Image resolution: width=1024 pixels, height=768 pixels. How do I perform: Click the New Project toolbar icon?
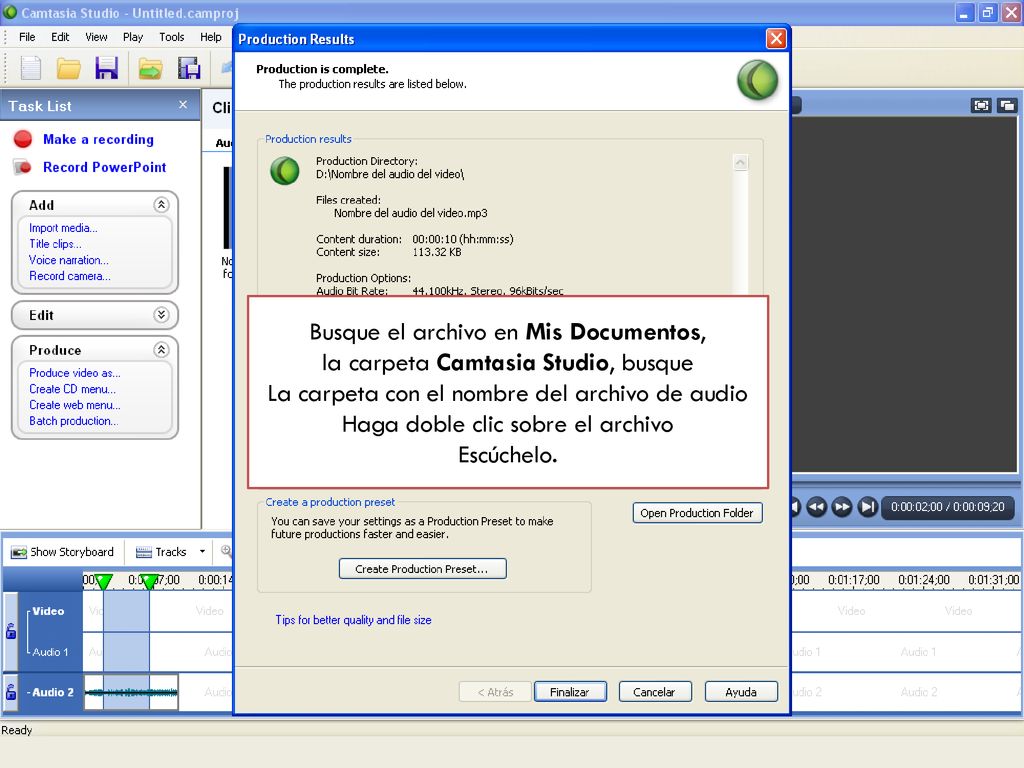pos(31,68)
